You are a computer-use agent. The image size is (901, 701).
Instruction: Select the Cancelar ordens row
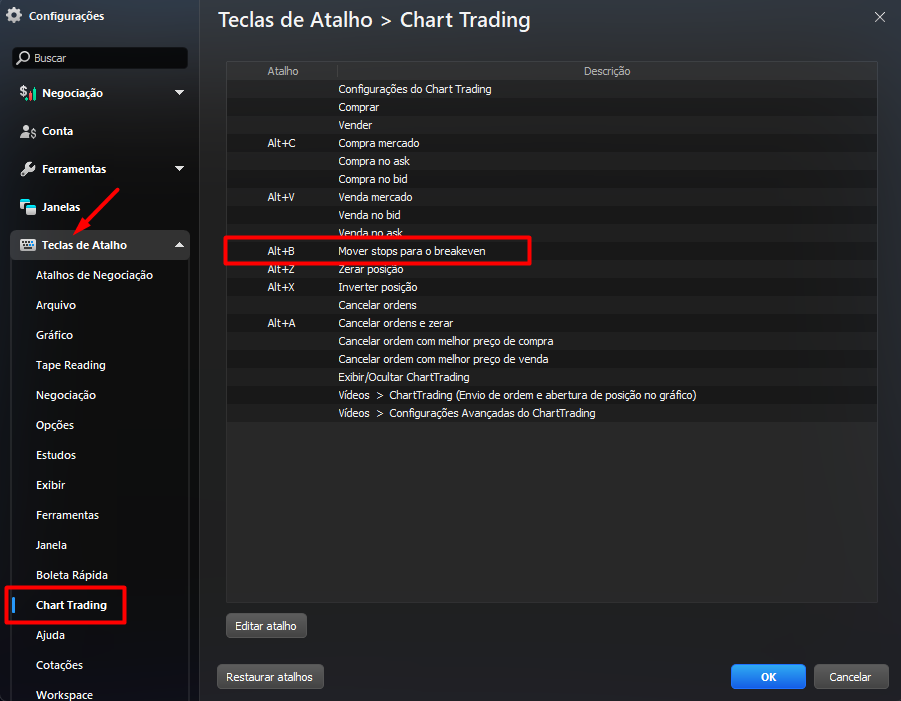click(x=552, y=305)
